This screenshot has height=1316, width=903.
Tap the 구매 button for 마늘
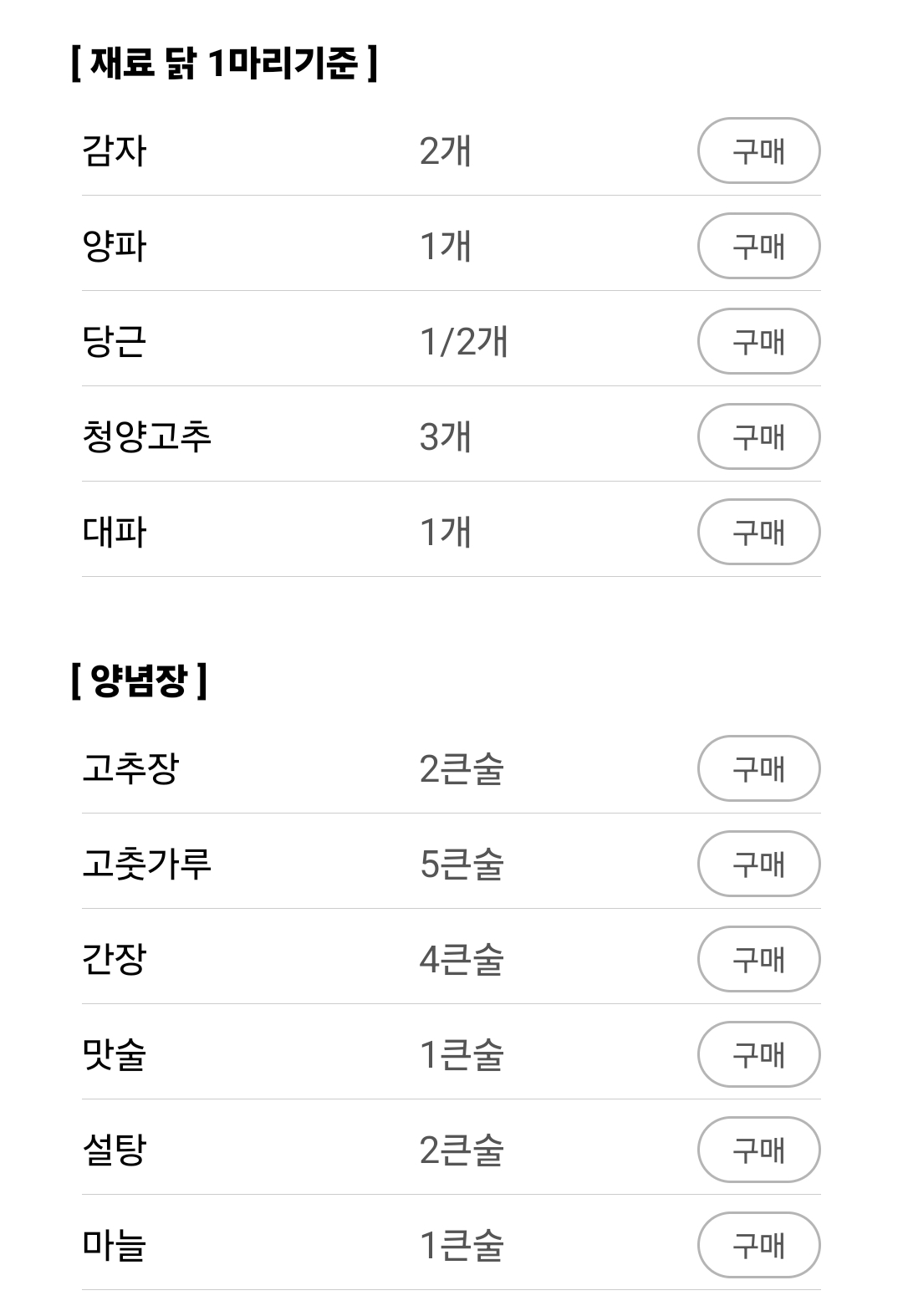[x=758, y=1245]
